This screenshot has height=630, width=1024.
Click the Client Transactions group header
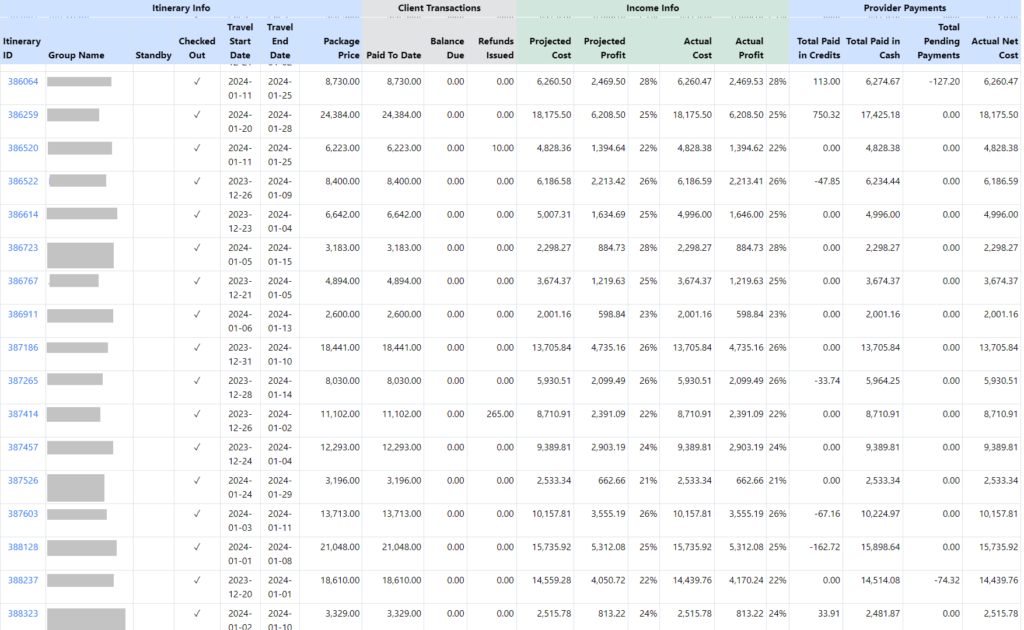pos(439,8)
